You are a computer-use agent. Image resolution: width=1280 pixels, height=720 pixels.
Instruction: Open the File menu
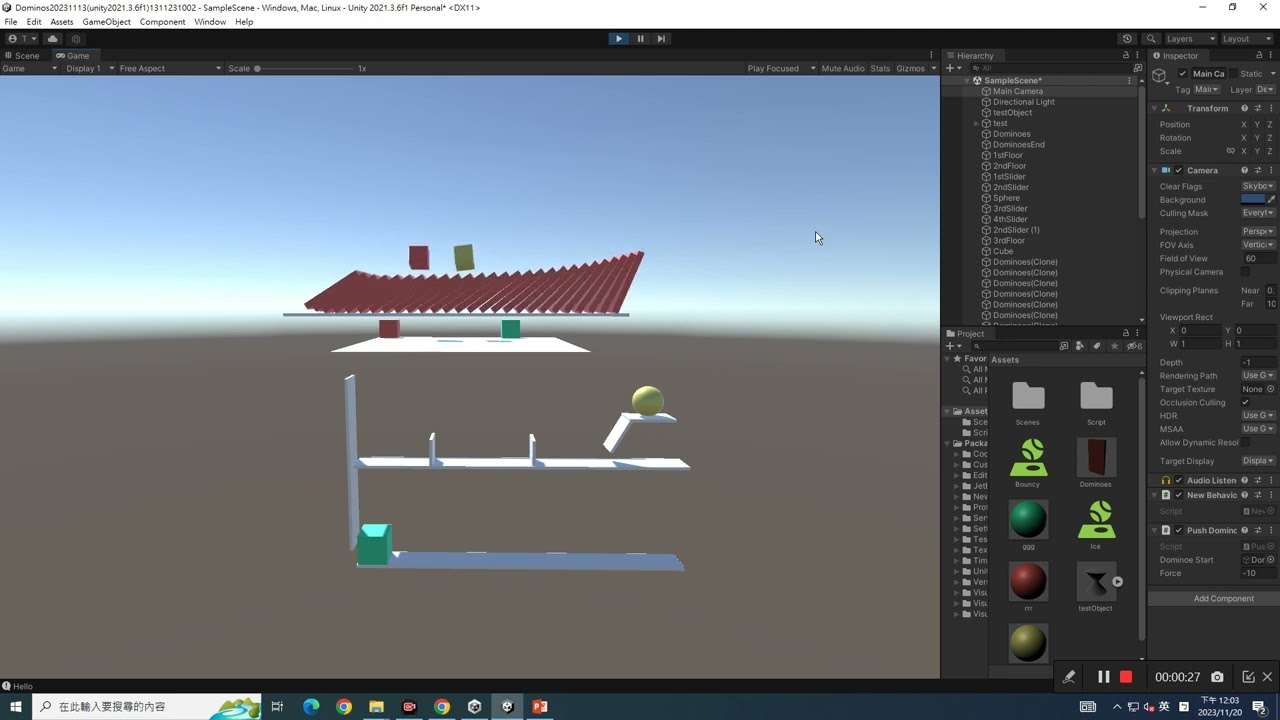tap(11, 22)
